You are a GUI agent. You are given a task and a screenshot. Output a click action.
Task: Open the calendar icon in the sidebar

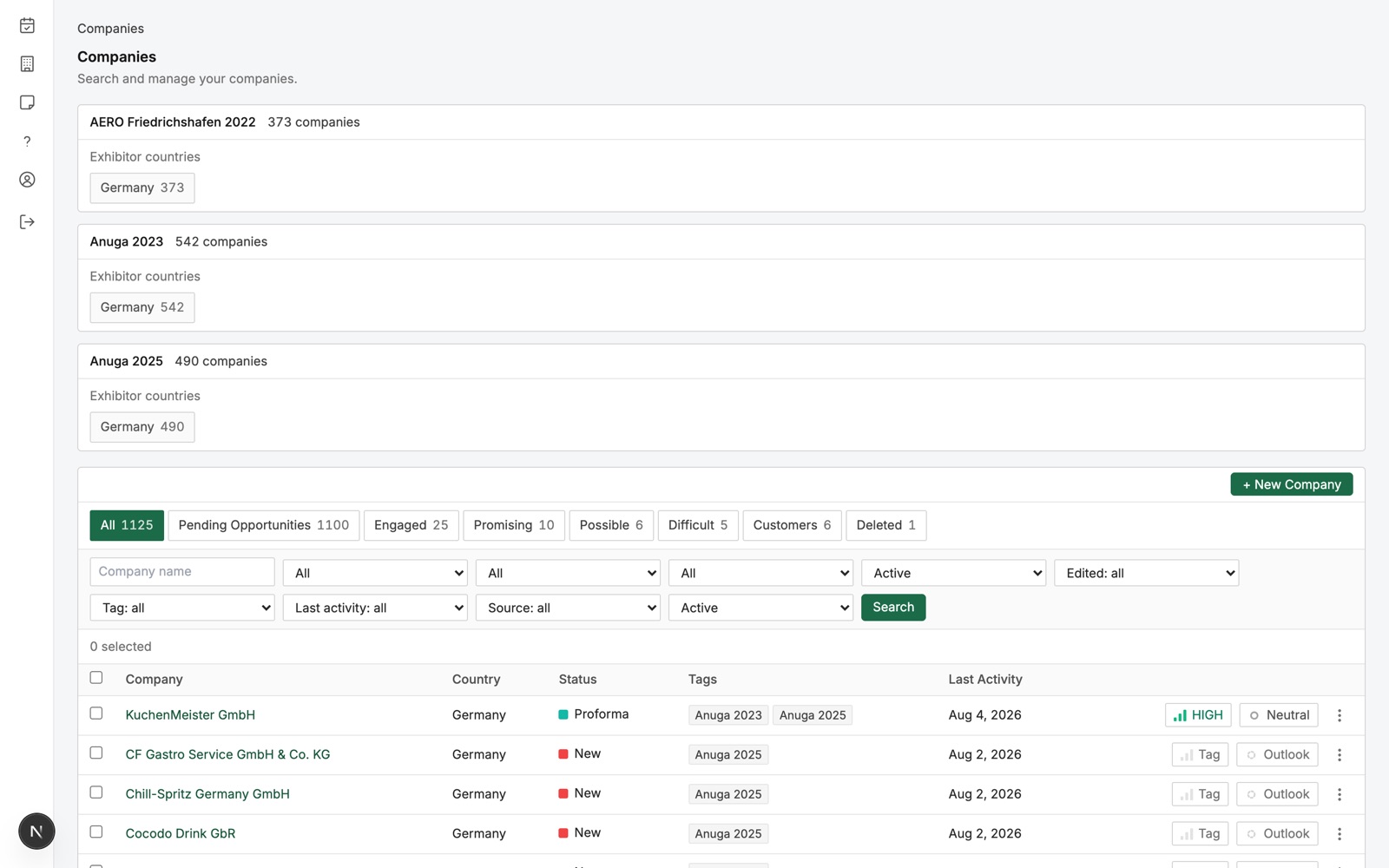point(27,26)
